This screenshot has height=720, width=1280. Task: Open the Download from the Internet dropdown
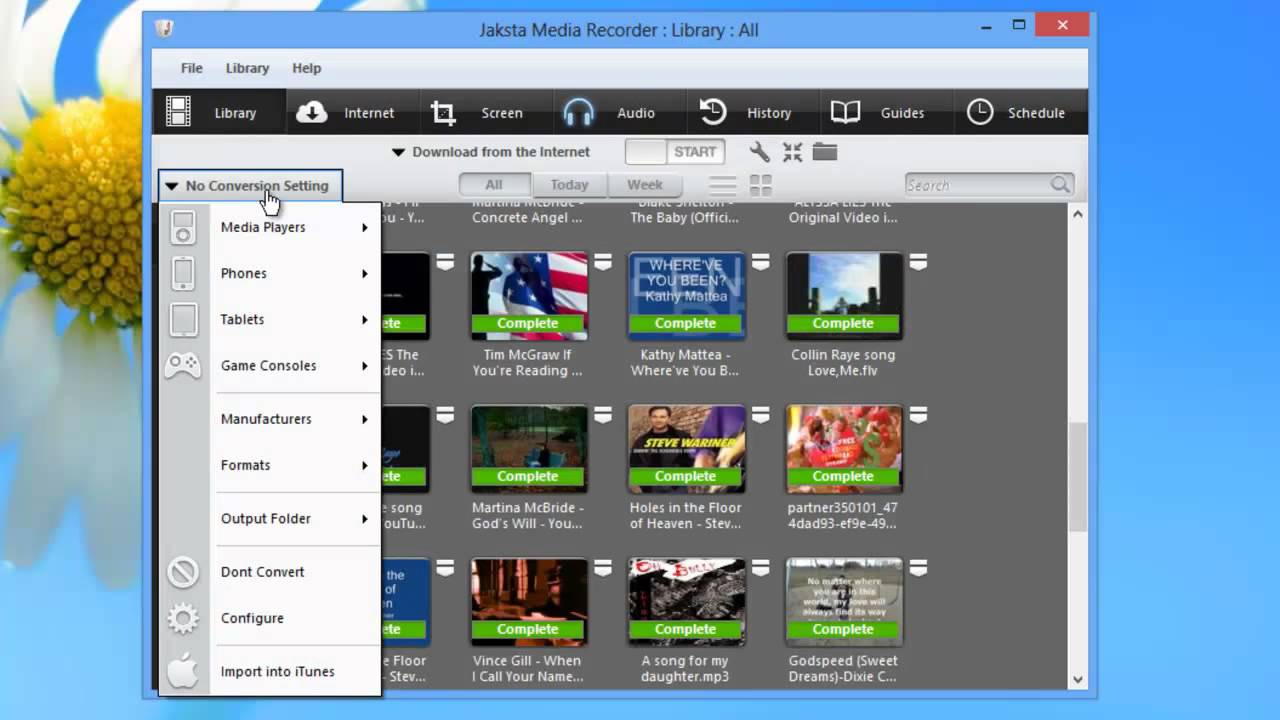point(490,152)
